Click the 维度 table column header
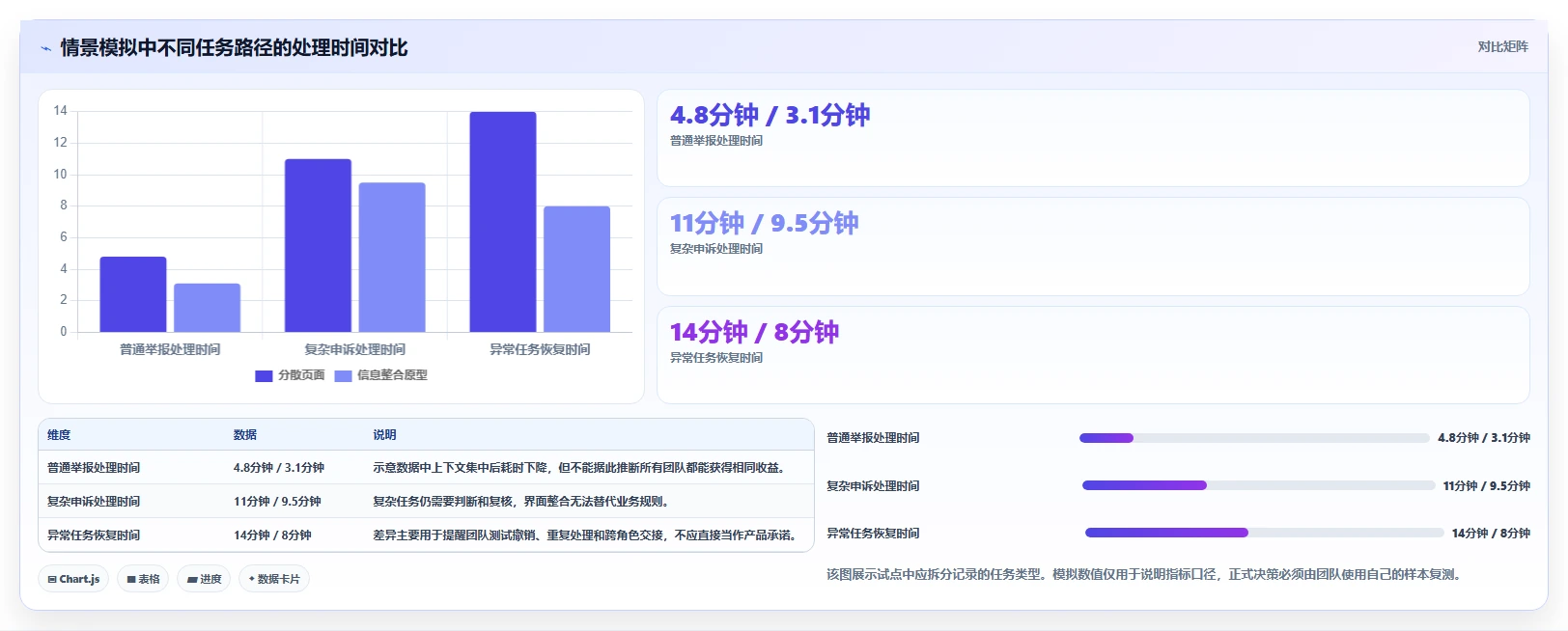This screenshot has width=1568, height=631. pos(59,435)
